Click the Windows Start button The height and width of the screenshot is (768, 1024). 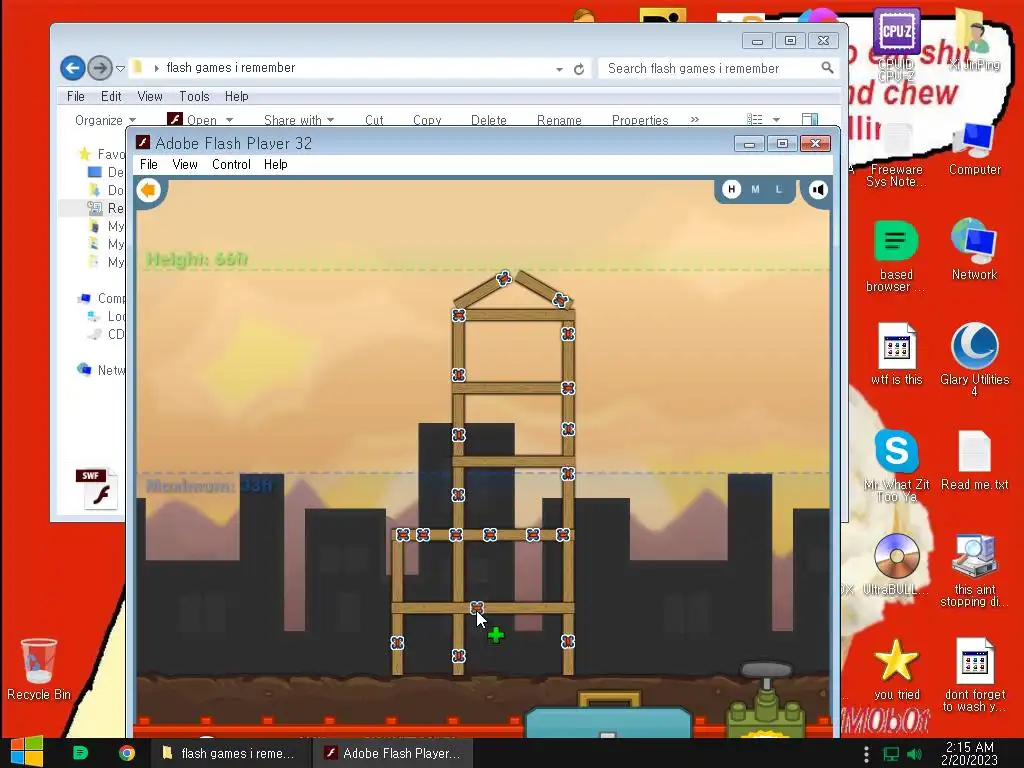pos(27,753)
